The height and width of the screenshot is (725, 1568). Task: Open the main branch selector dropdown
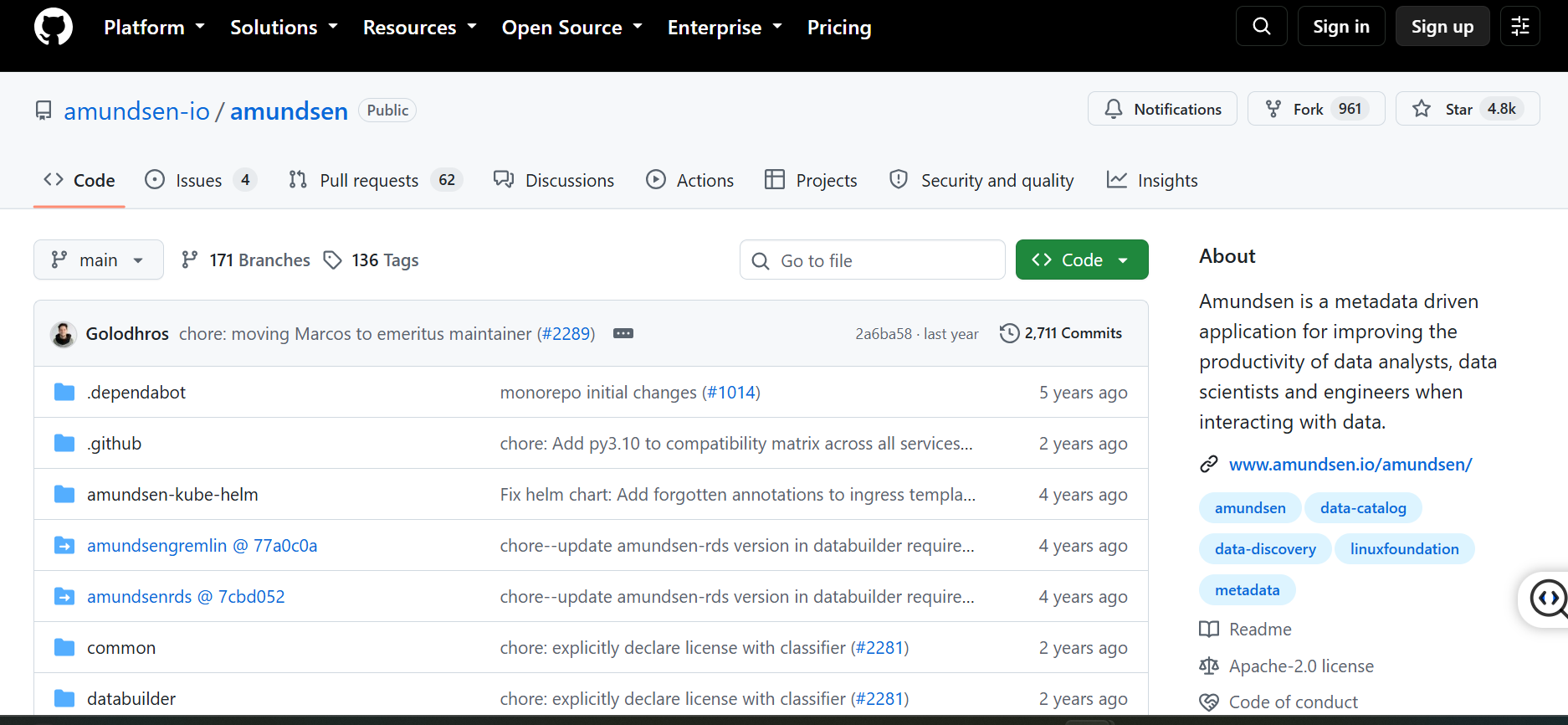[99, 260]
